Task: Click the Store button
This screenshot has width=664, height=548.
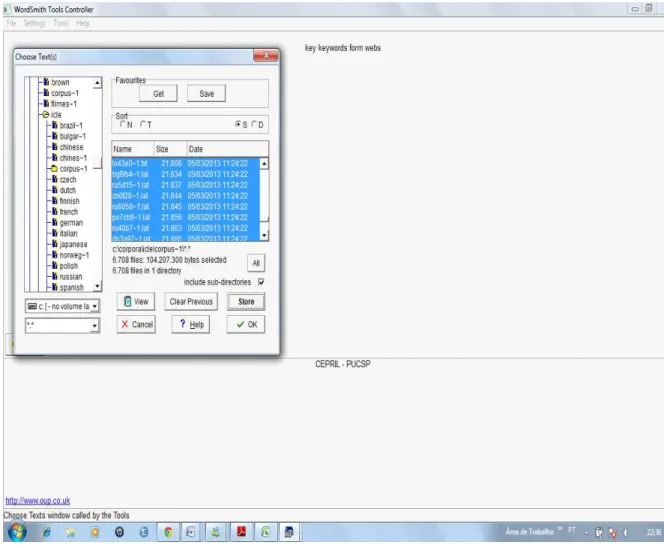Action: pos(246,302)
